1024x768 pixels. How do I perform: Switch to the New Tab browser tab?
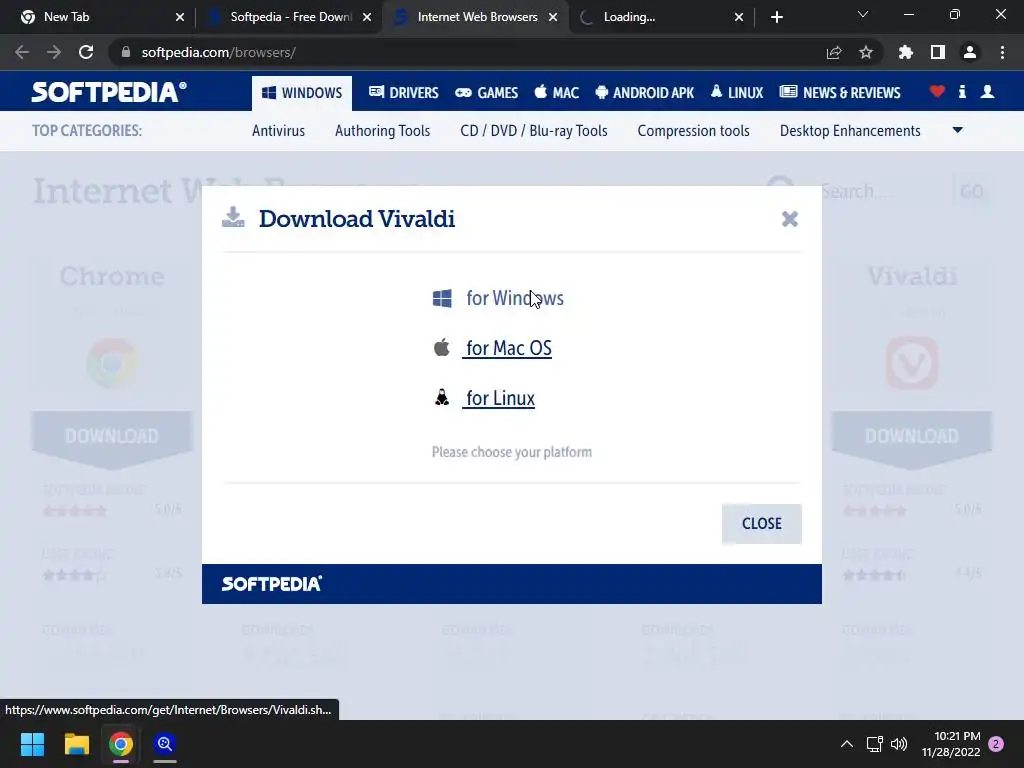pos(98,17)
